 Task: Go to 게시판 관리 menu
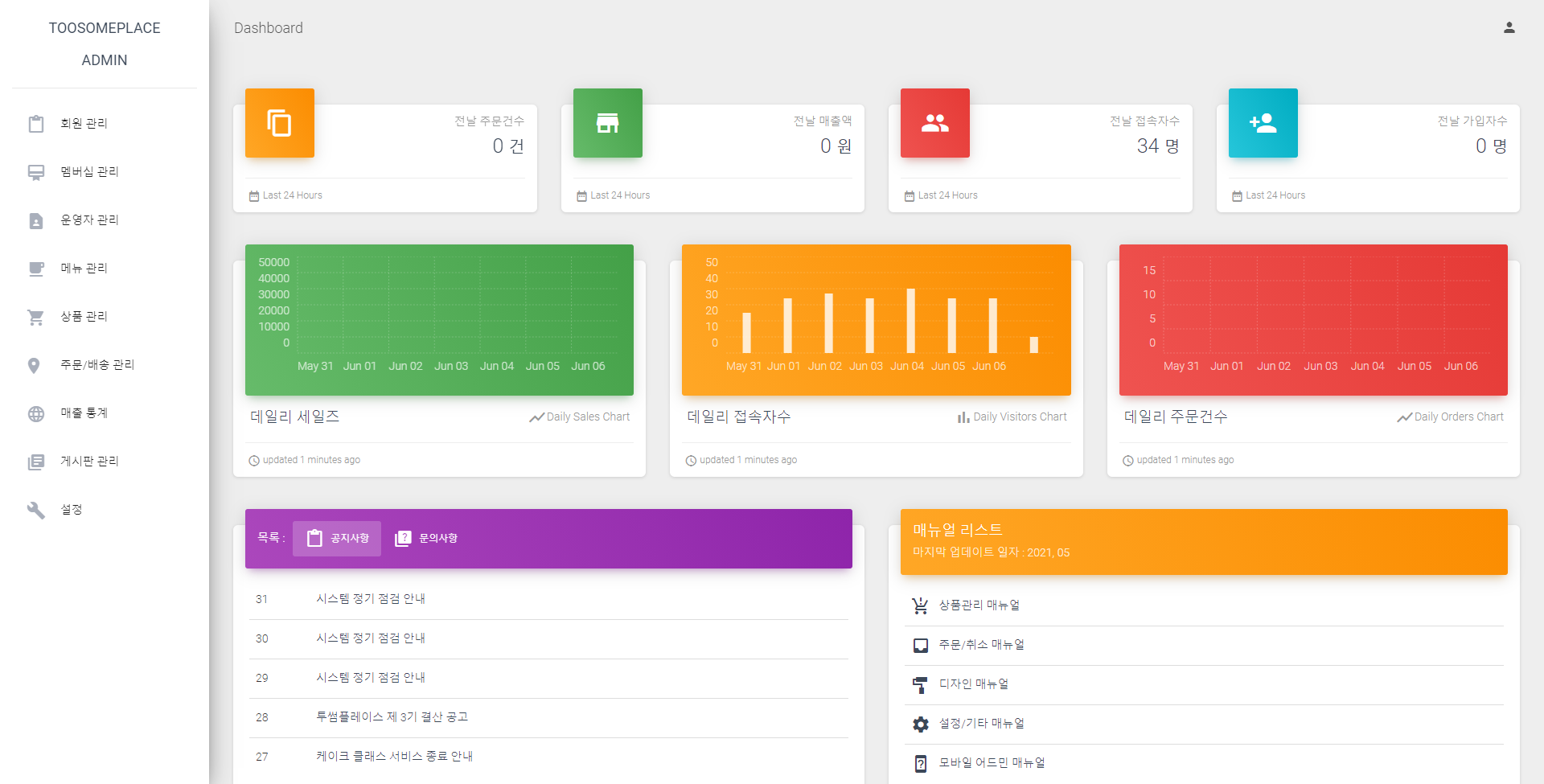click(x=89, y=461)
